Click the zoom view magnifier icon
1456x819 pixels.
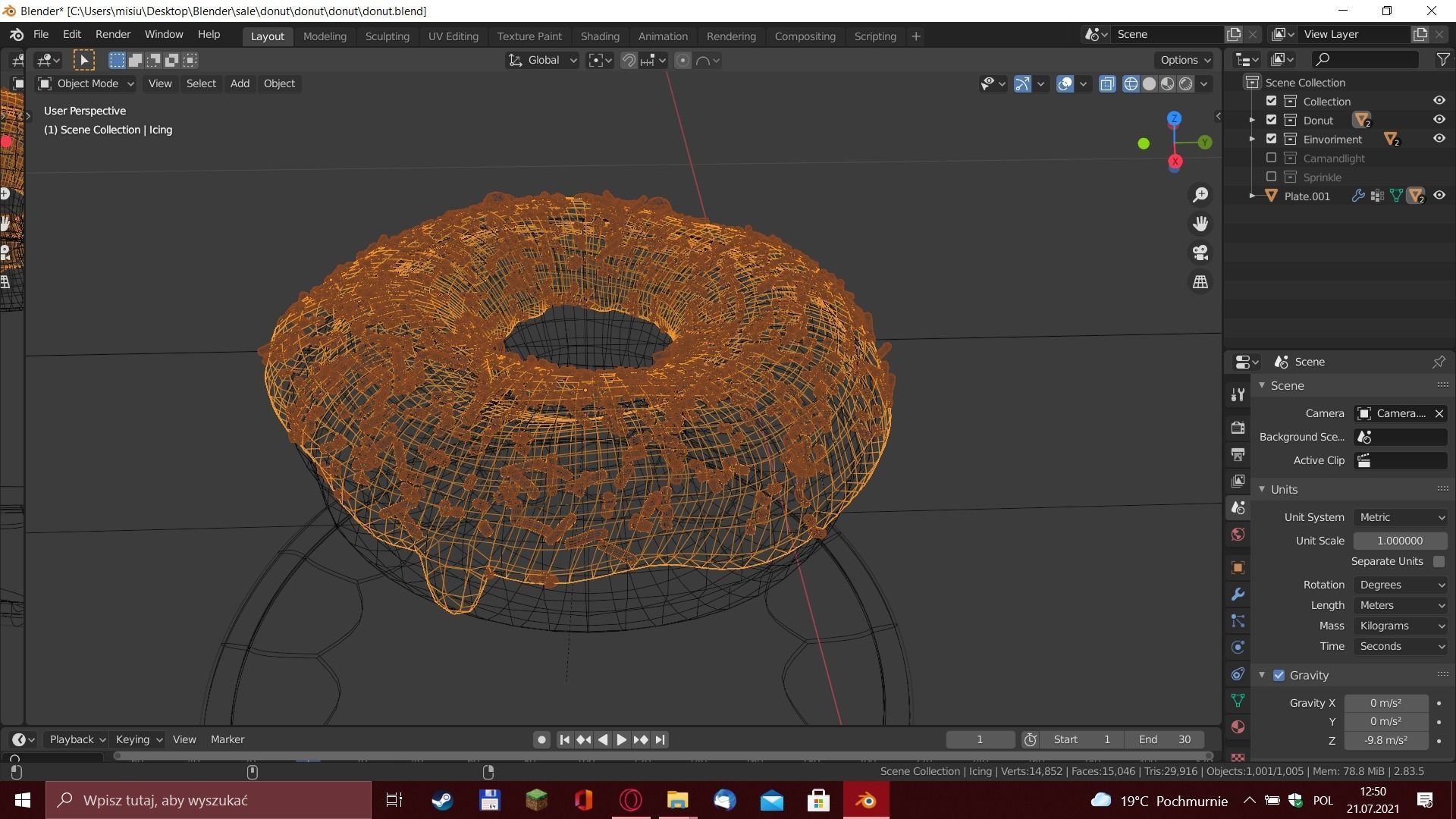click(x=1200, y=195)
